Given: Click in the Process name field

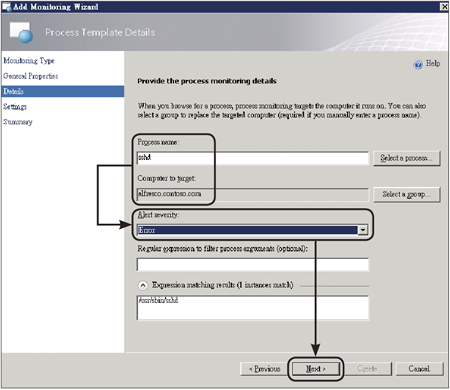Looking at the screenshot, I should click(253, 158).
